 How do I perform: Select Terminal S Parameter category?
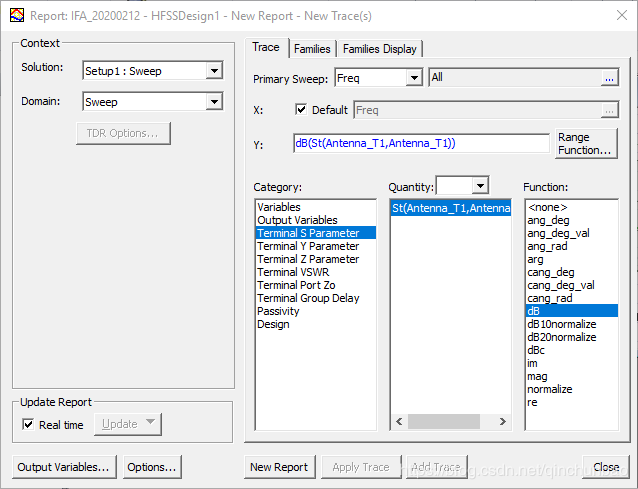(316, 233)
